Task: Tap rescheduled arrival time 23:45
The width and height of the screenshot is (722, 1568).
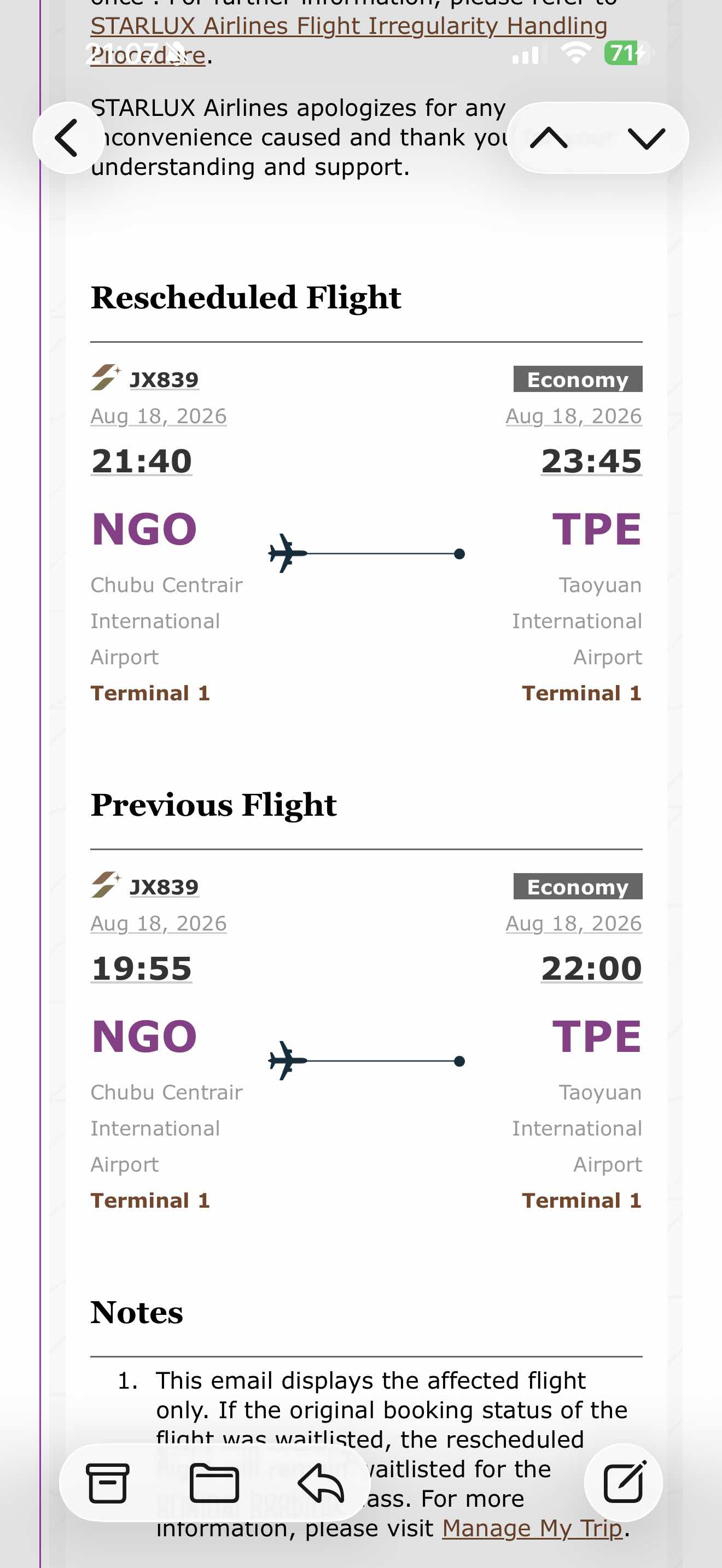Action: (x=591, y=461)
